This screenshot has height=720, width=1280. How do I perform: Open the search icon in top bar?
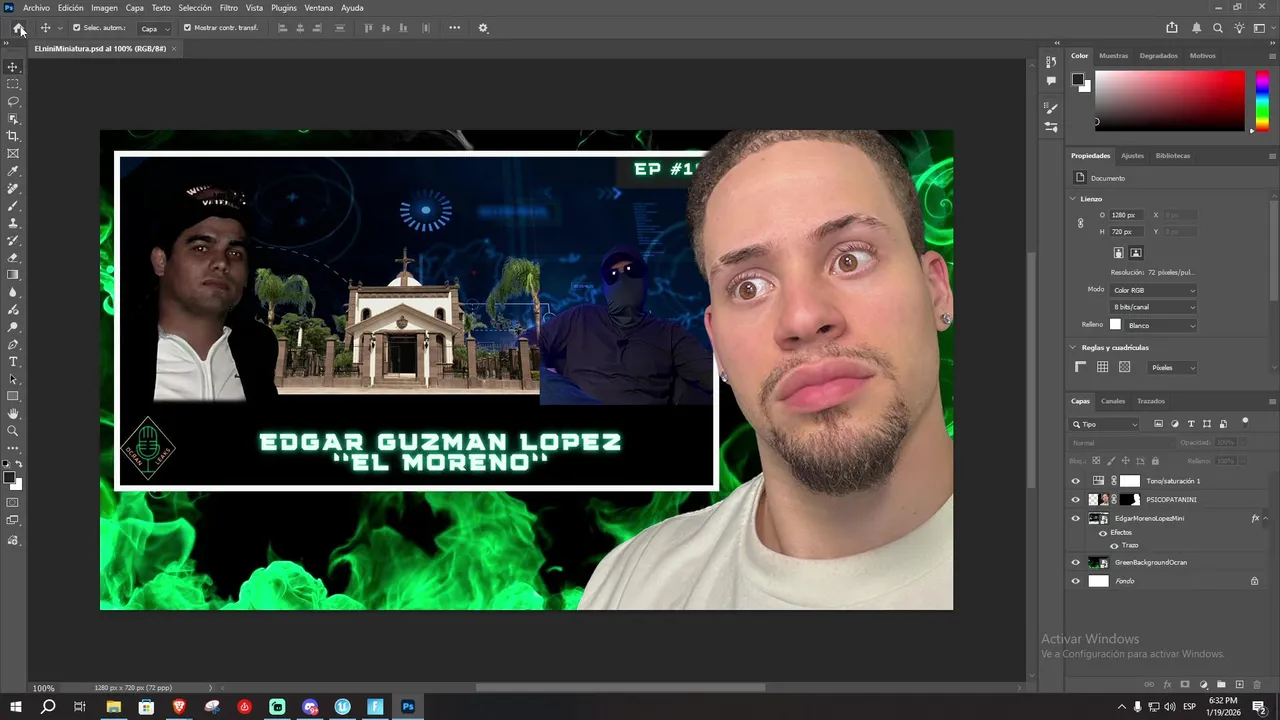1218,28
